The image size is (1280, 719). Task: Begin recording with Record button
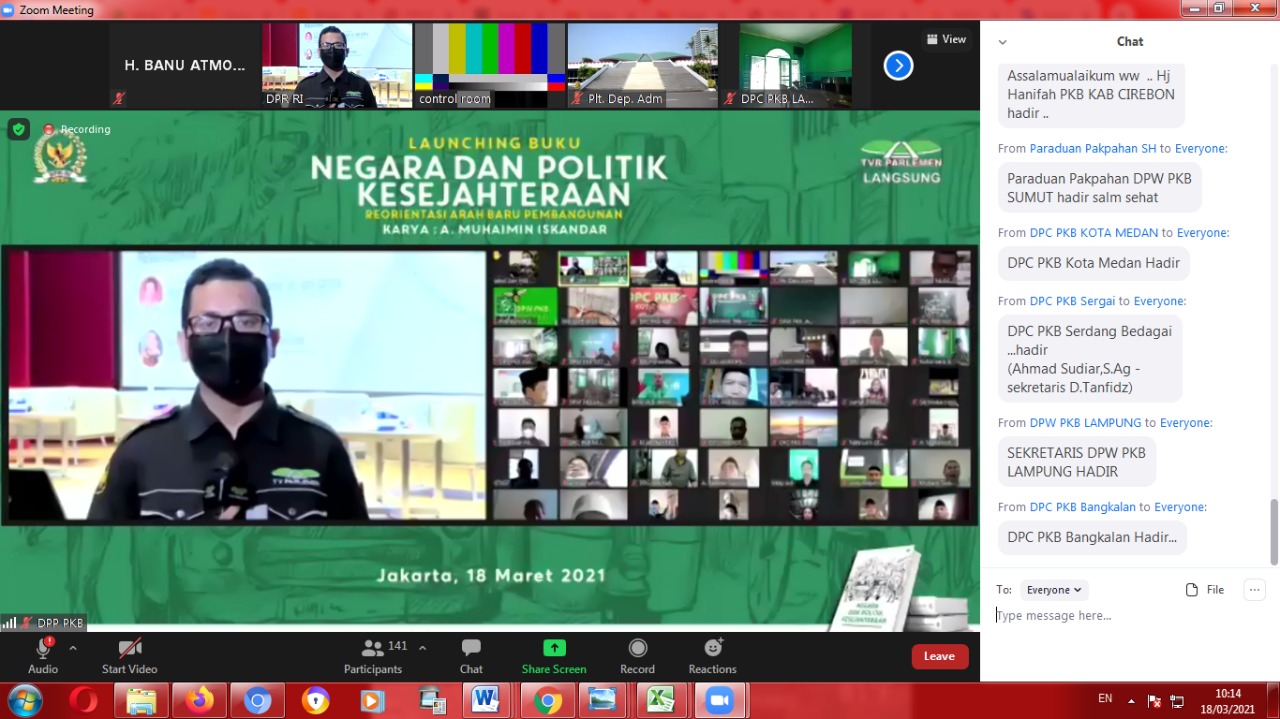[x=637, y=656]
